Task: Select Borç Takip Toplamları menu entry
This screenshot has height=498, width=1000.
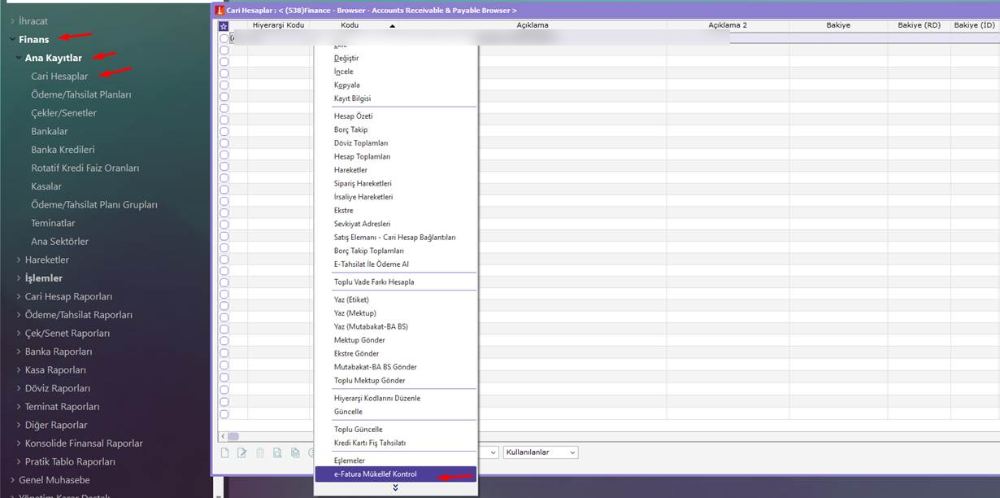Action: point(369,251)
